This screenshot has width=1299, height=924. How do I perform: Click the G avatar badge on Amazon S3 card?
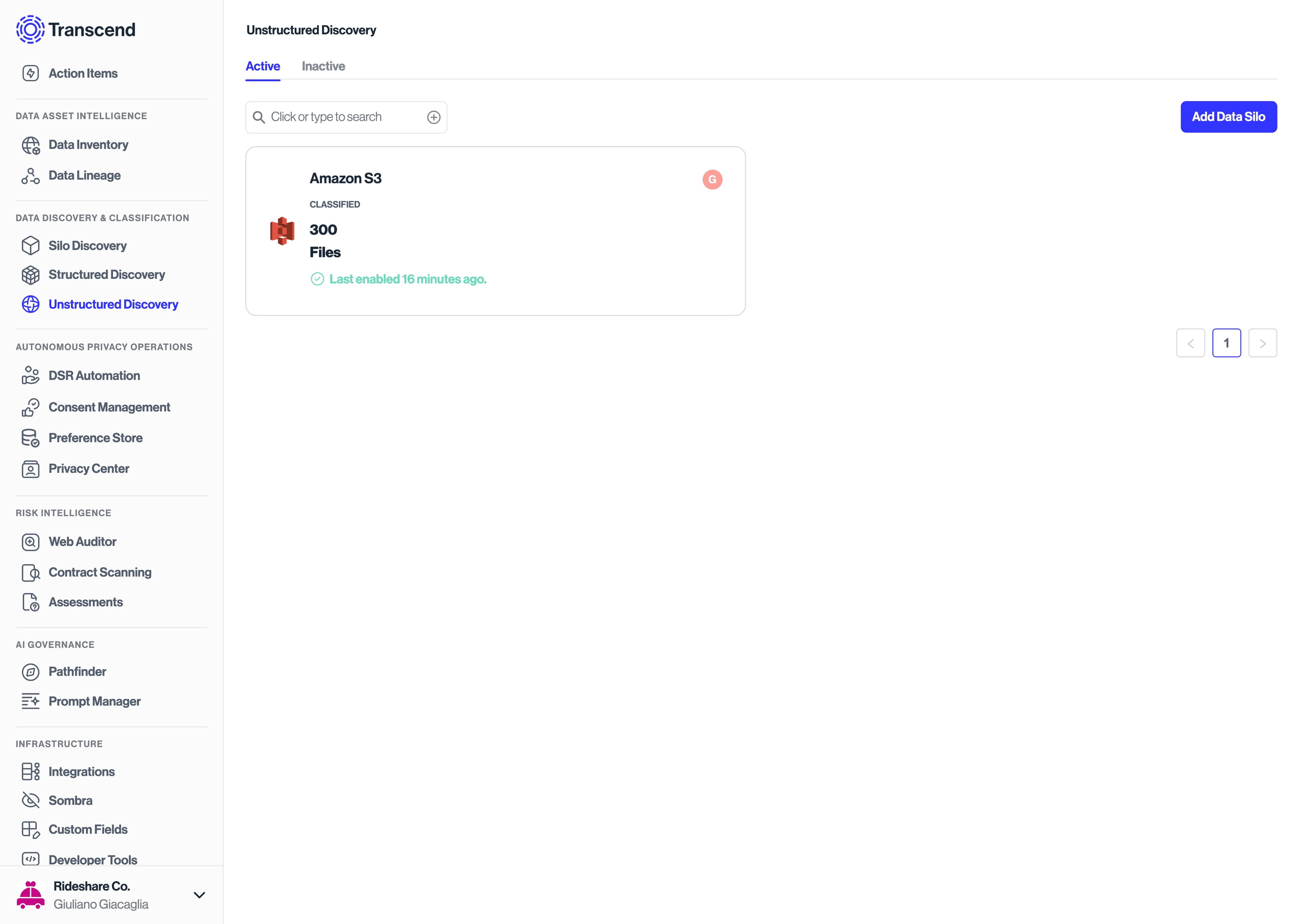pos(712,179)
